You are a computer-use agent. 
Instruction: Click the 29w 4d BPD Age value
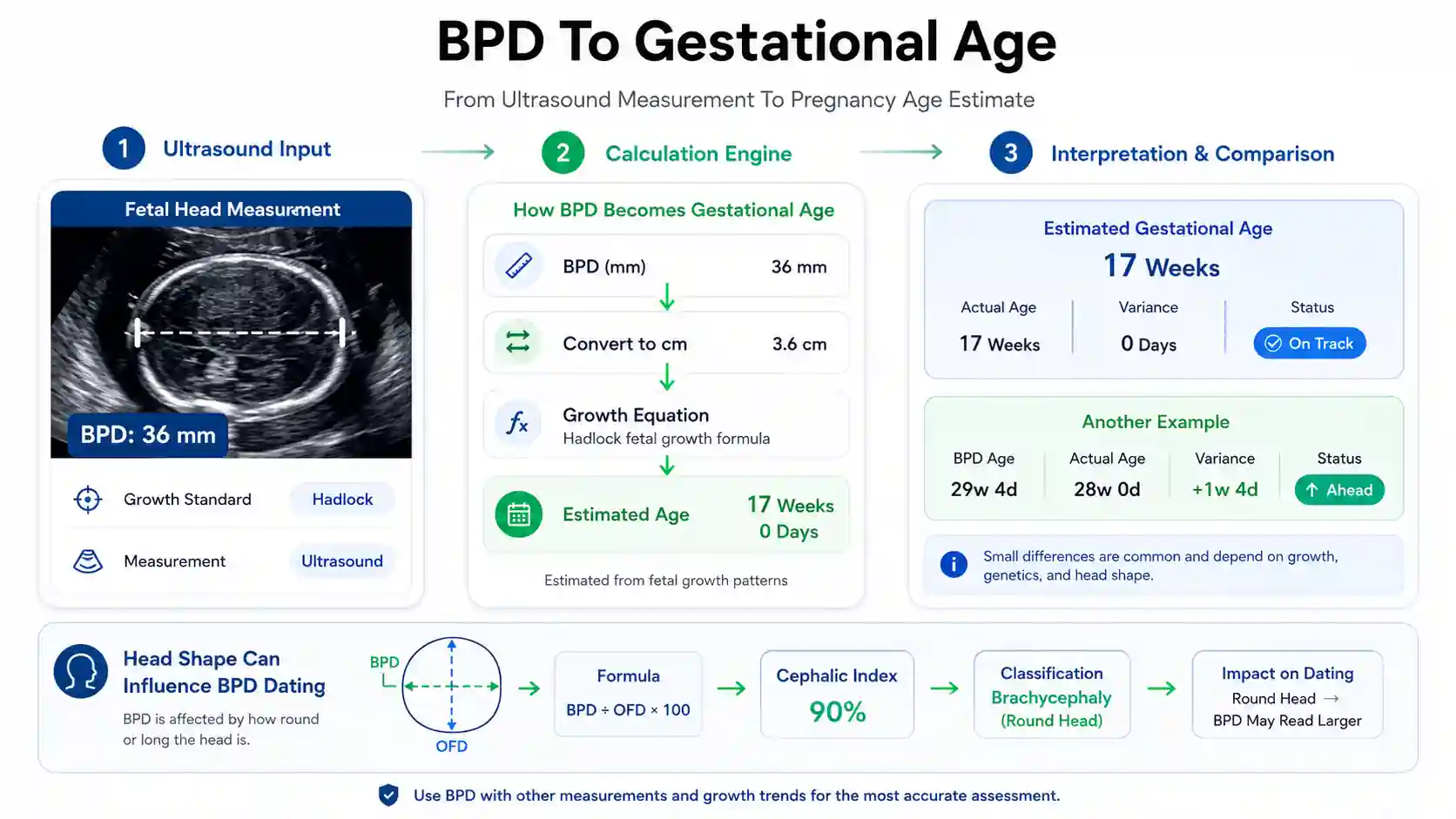pos(984,489)
